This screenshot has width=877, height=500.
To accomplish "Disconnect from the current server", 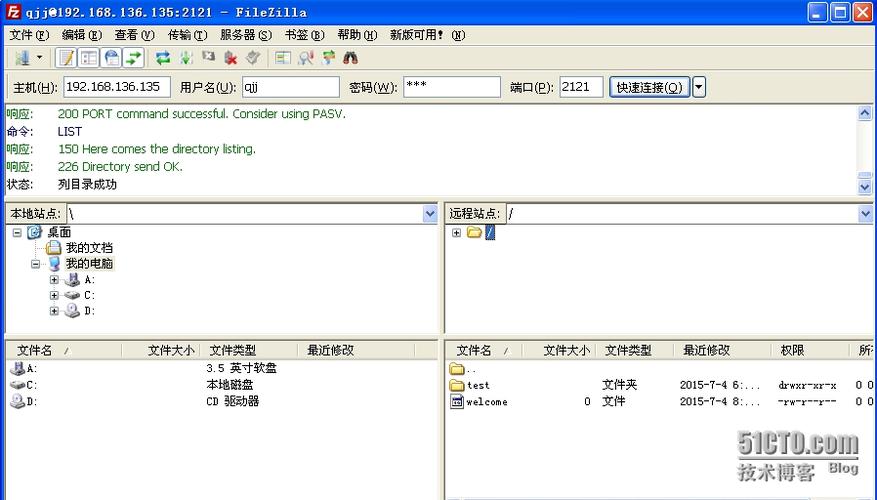I will 230,58.
